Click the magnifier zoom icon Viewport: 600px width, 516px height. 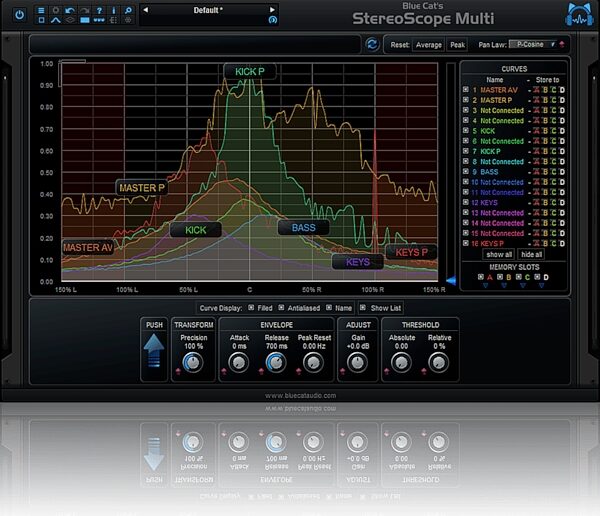(128, 10)
